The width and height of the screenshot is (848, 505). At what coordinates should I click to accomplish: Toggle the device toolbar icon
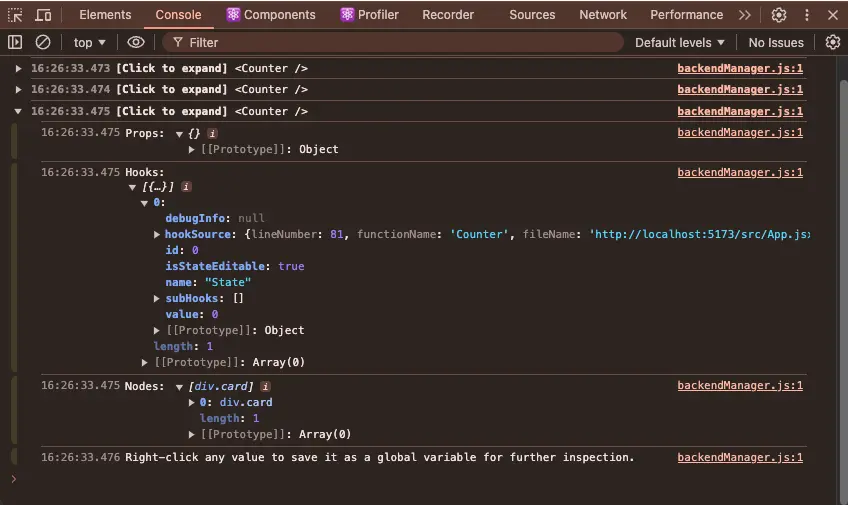pyautogui.click(x=43, y=15)
